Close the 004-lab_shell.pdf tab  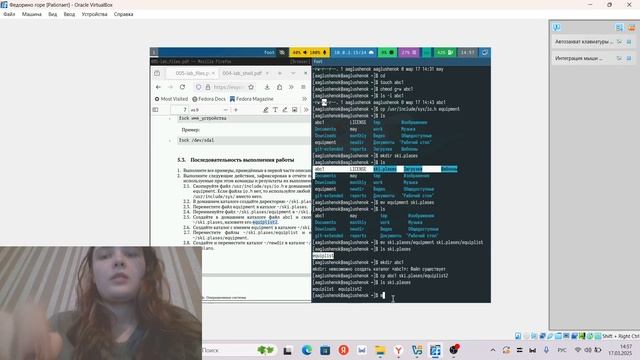coord(267,73)
